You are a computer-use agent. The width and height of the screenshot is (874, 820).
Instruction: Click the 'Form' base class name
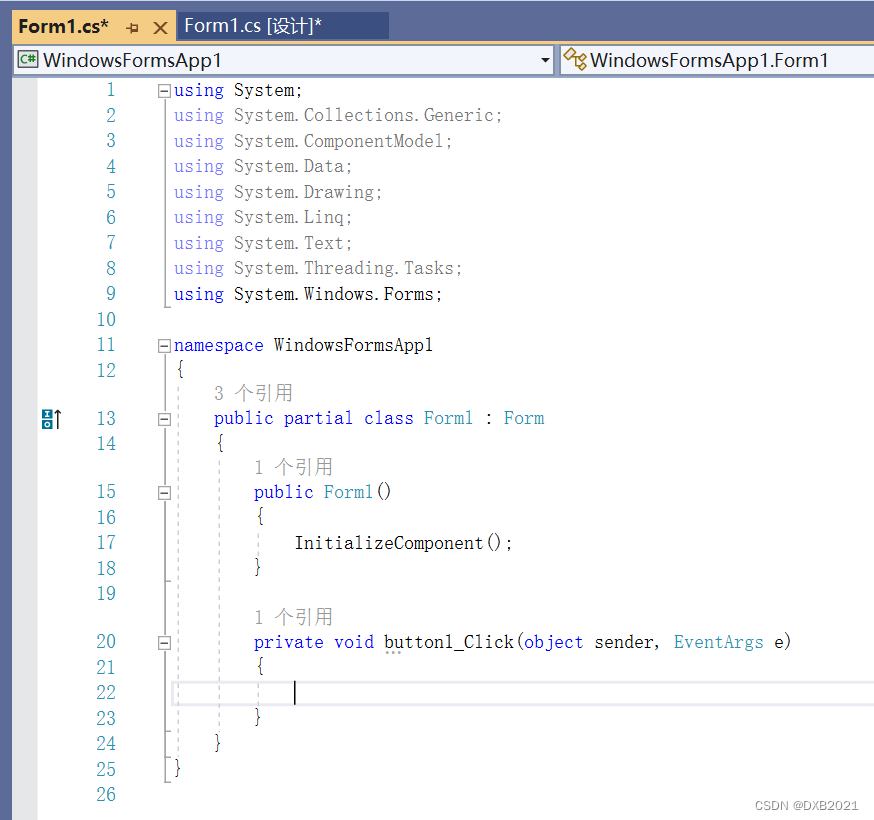tap(524, 418)
